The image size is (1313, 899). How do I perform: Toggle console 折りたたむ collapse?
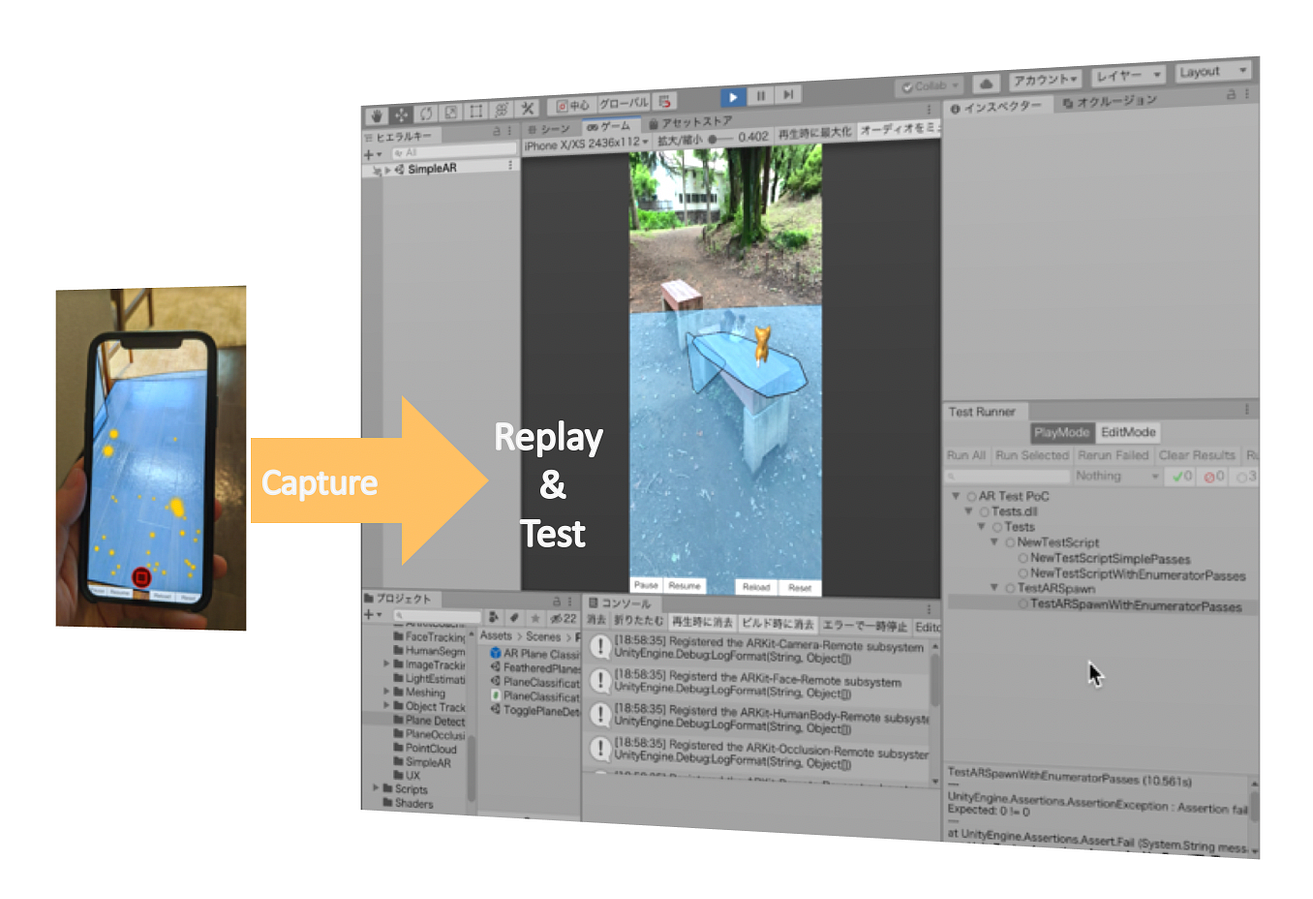[639, 622]
